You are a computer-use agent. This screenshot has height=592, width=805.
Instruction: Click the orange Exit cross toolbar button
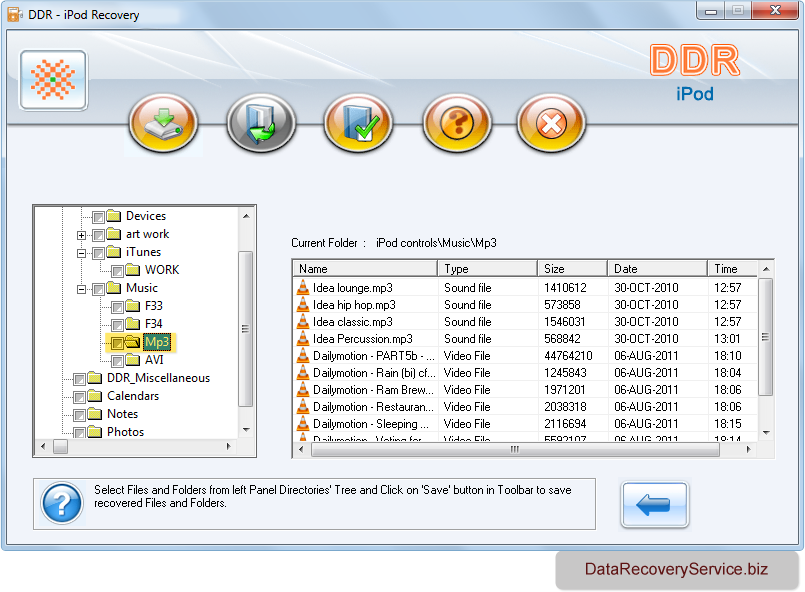pyautogui.click(x=551, y=123)
